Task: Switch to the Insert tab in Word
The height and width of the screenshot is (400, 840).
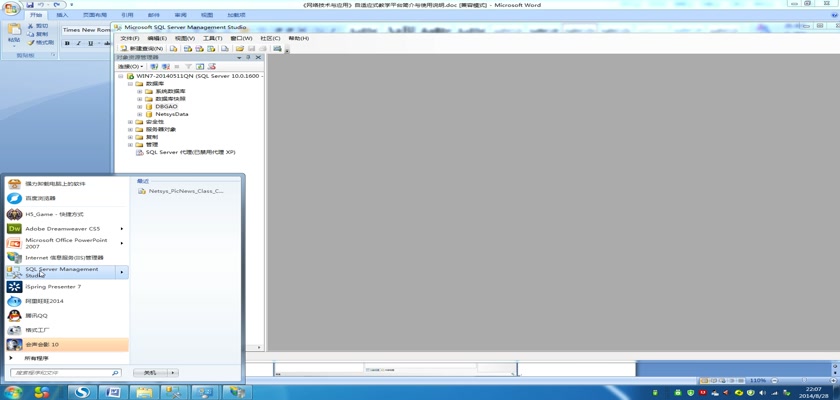Action: tap(62, 15)
